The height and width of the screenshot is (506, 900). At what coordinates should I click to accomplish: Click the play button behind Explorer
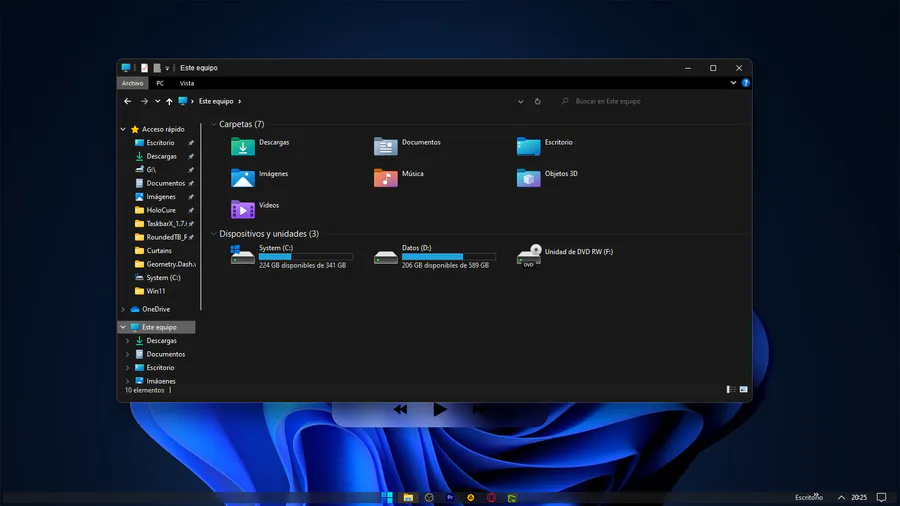pyautogui.click(x=440, y=410)
